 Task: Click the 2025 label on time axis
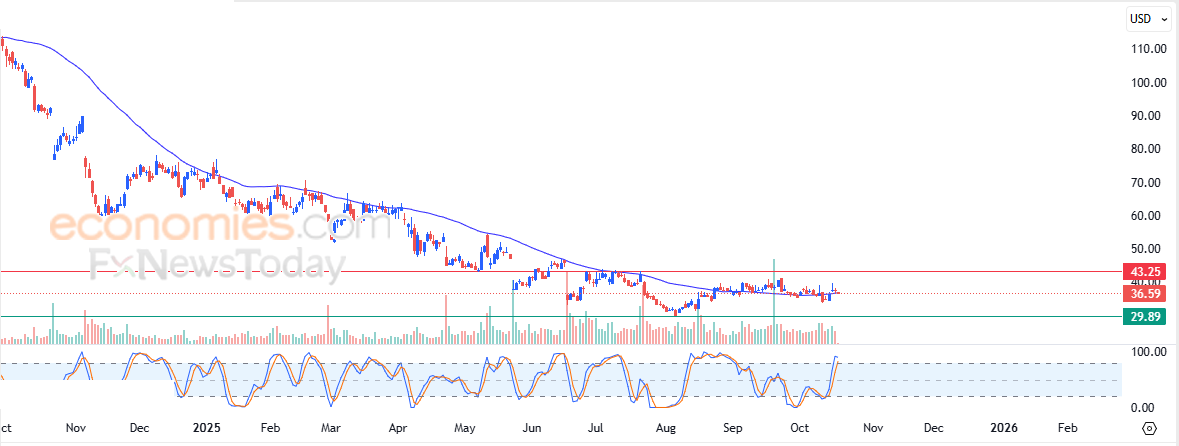pyautogui.click(x=206, y=428)
